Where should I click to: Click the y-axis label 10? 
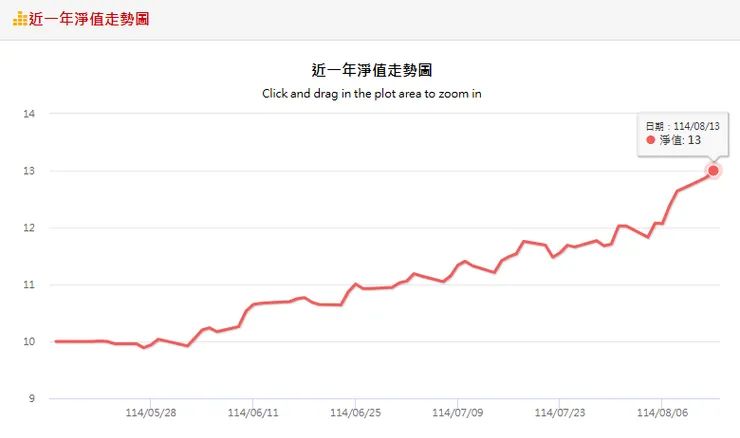tap(29, 341)
